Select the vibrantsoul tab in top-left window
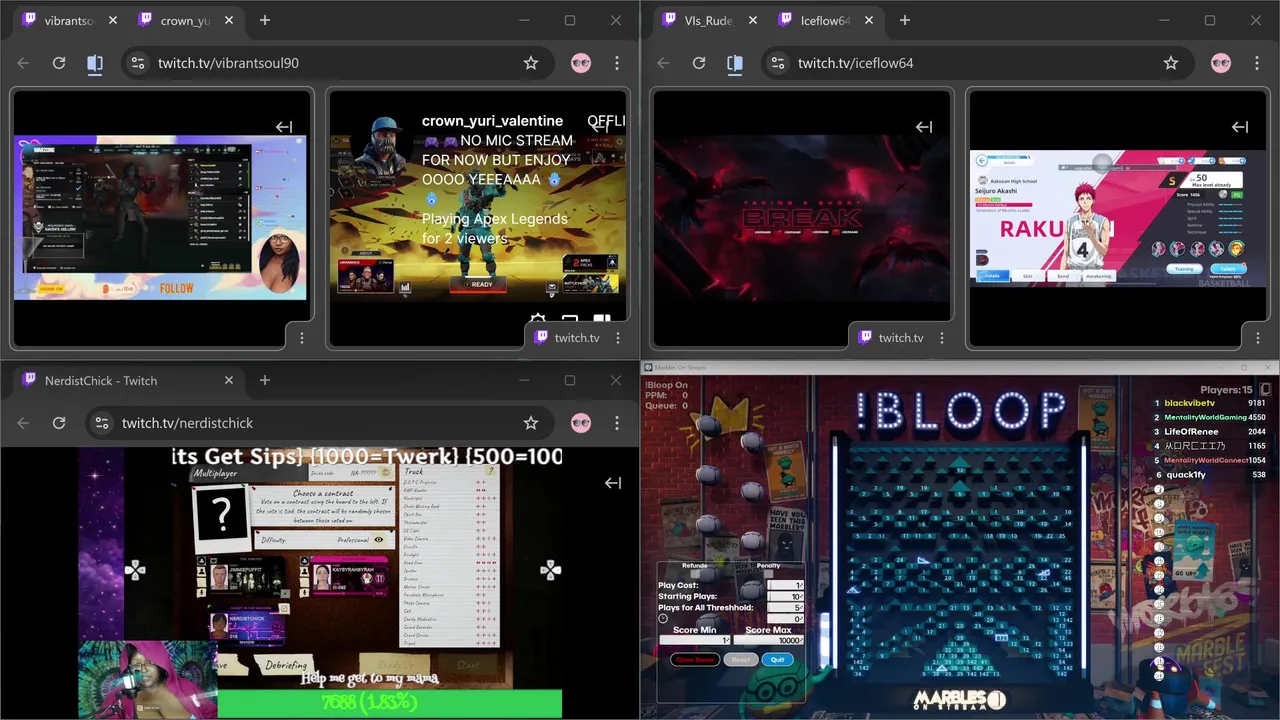This screenshot has width=1280, height=720. tap(68, 21)
